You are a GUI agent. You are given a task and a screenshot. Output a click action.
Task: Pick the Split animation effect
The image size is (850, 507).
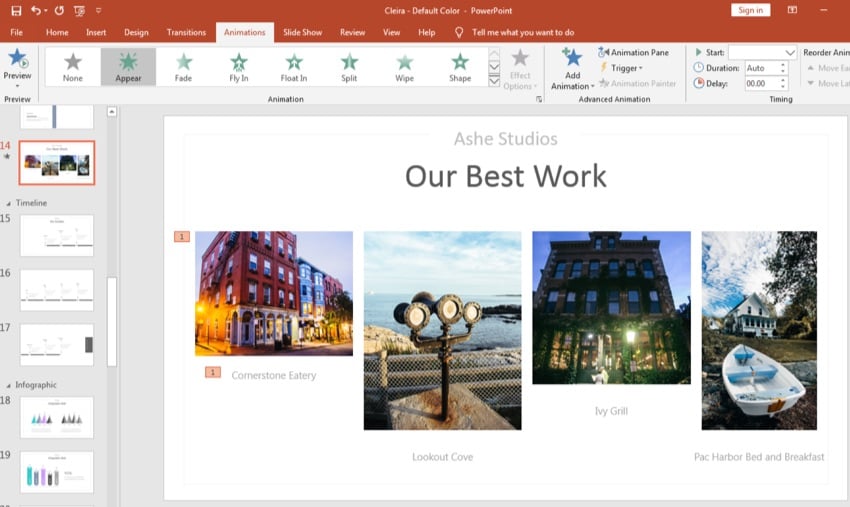[348, 66]
